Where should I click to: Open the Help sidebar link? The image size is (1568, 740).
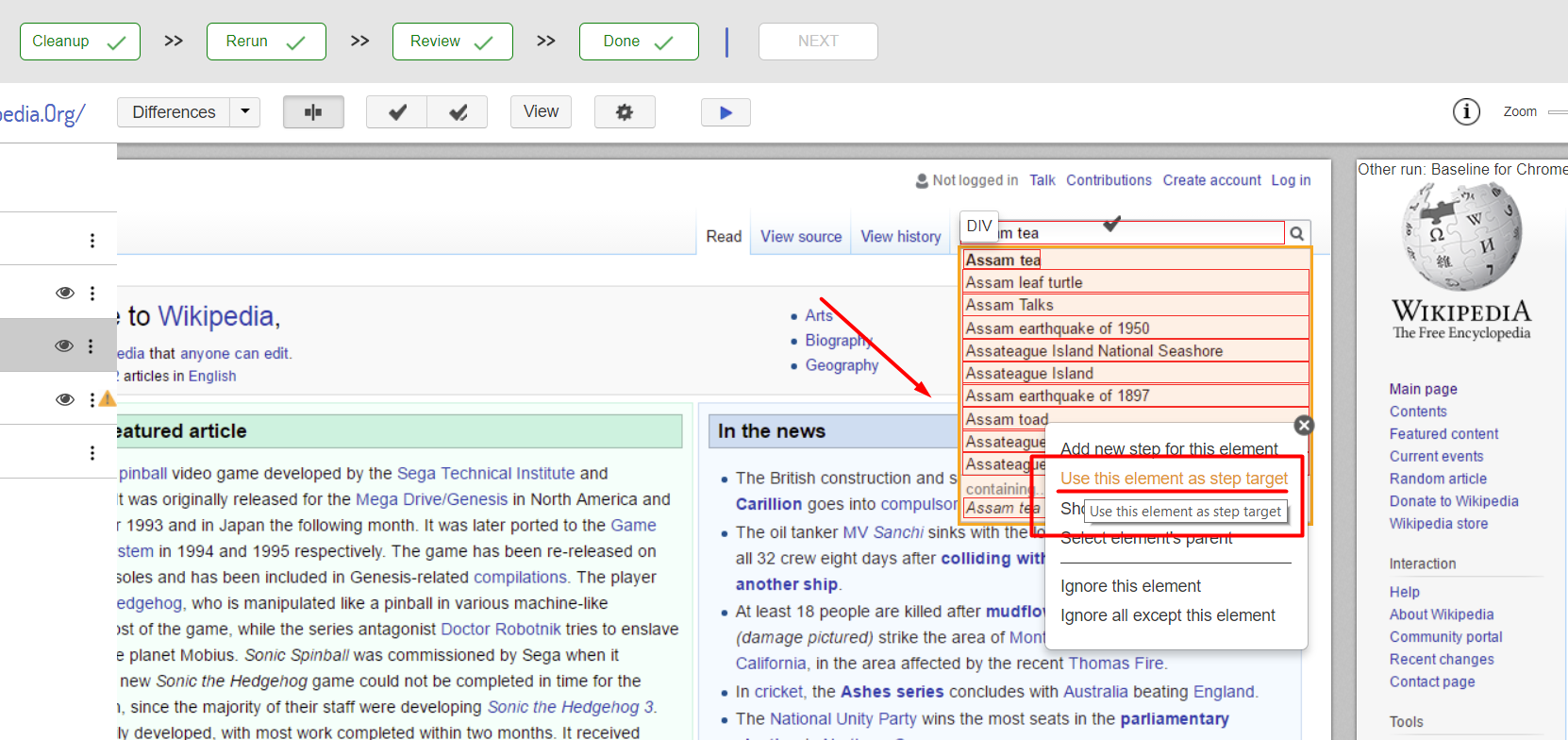[x=1404, y=592]
